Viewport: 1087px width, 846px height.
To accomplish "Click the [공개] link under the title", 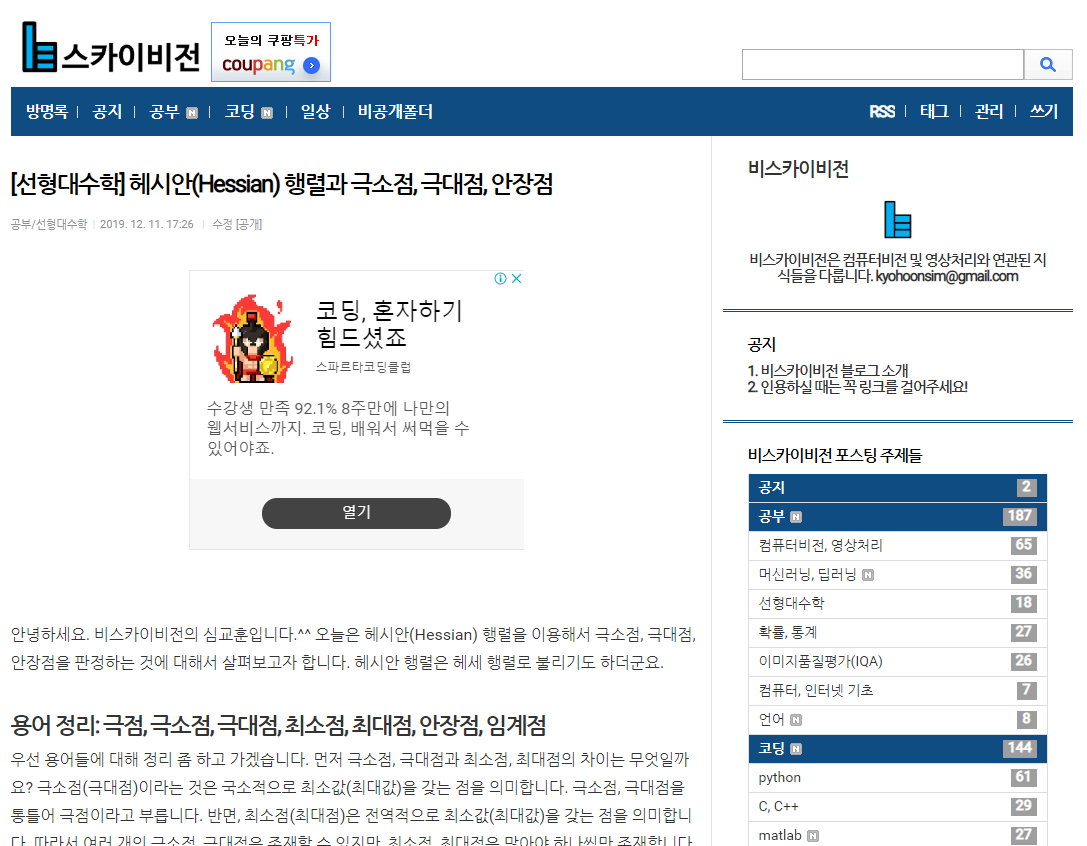I will [249, 224].
